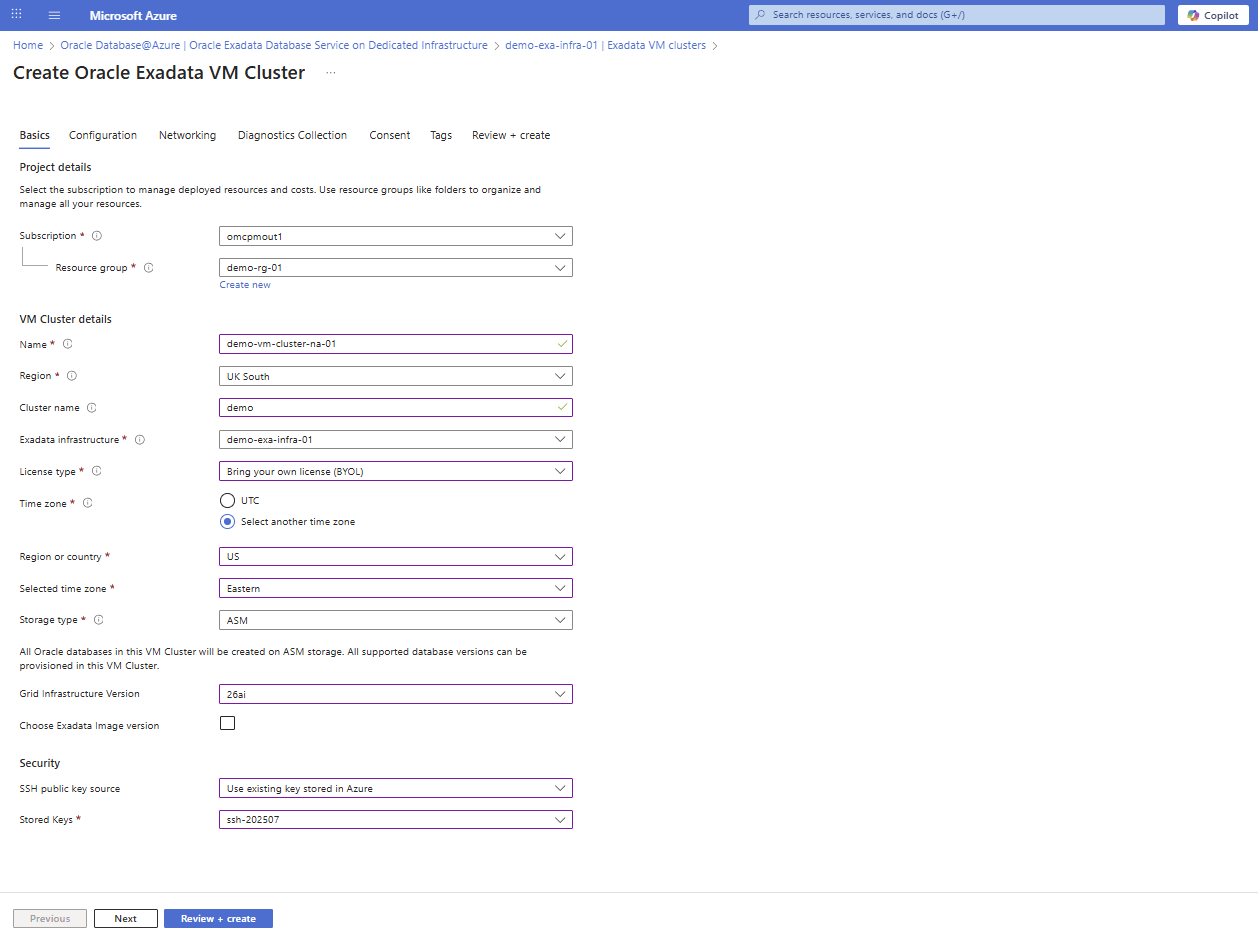The height and width of the screenshot is (943, 1258).
Task: Click the Search resources bar
Action: tap(955, 14)
